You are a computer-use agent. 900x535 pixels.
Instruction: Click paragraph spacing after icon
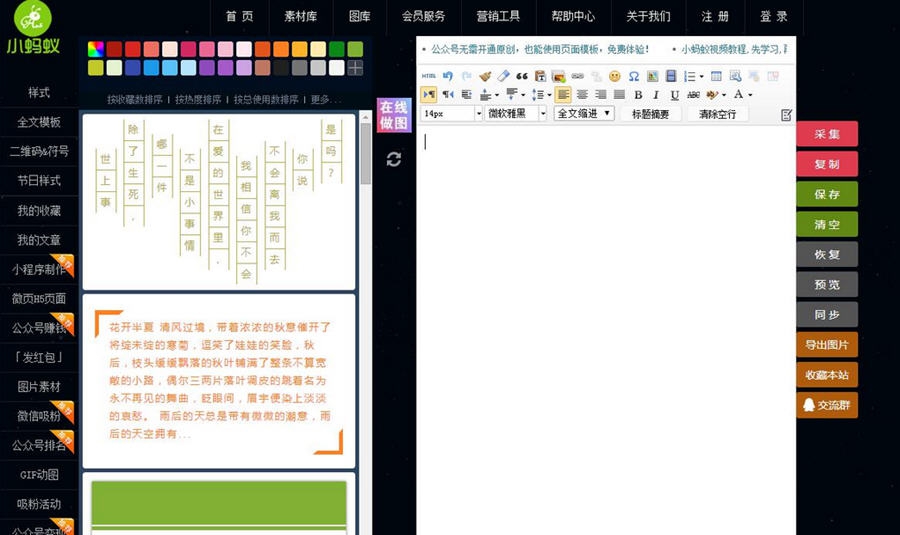(512, 95)
